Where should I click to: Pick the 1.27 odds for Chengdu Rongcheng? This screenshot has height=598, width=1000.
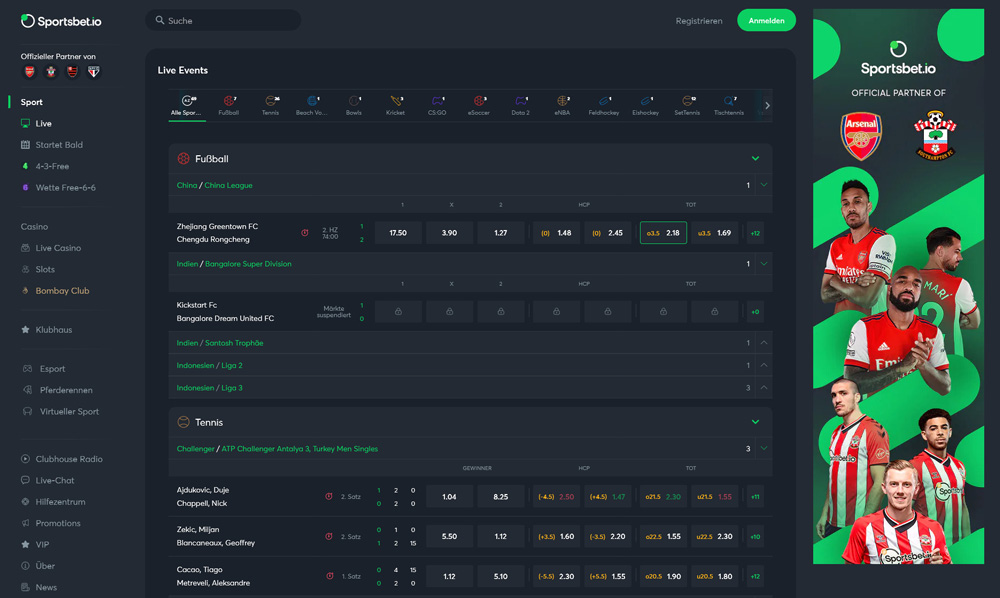click(x=501, y=233)
